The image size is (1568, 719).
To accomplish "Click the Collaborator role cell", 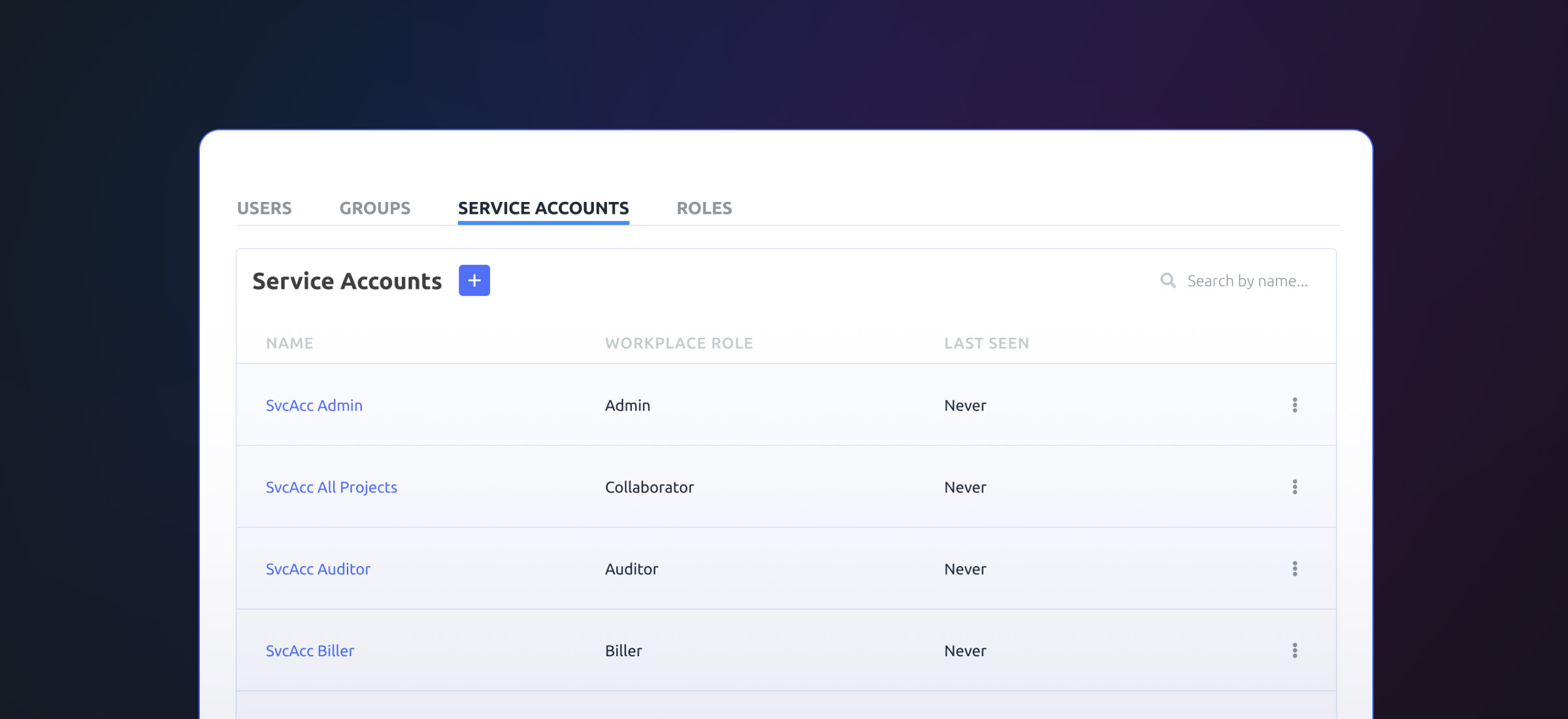I will pyautogui.click(x=649, y=487).
